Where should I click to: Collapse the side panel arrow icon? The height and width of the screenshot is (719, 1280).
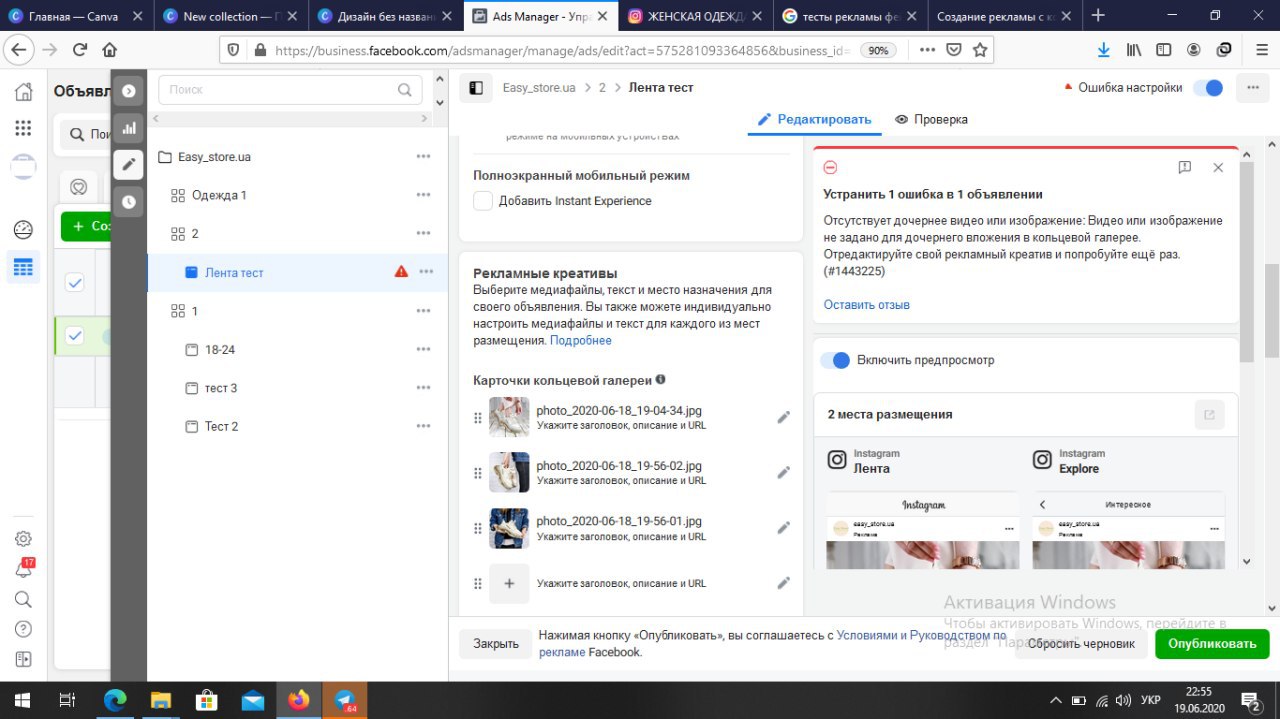point(128,92)
